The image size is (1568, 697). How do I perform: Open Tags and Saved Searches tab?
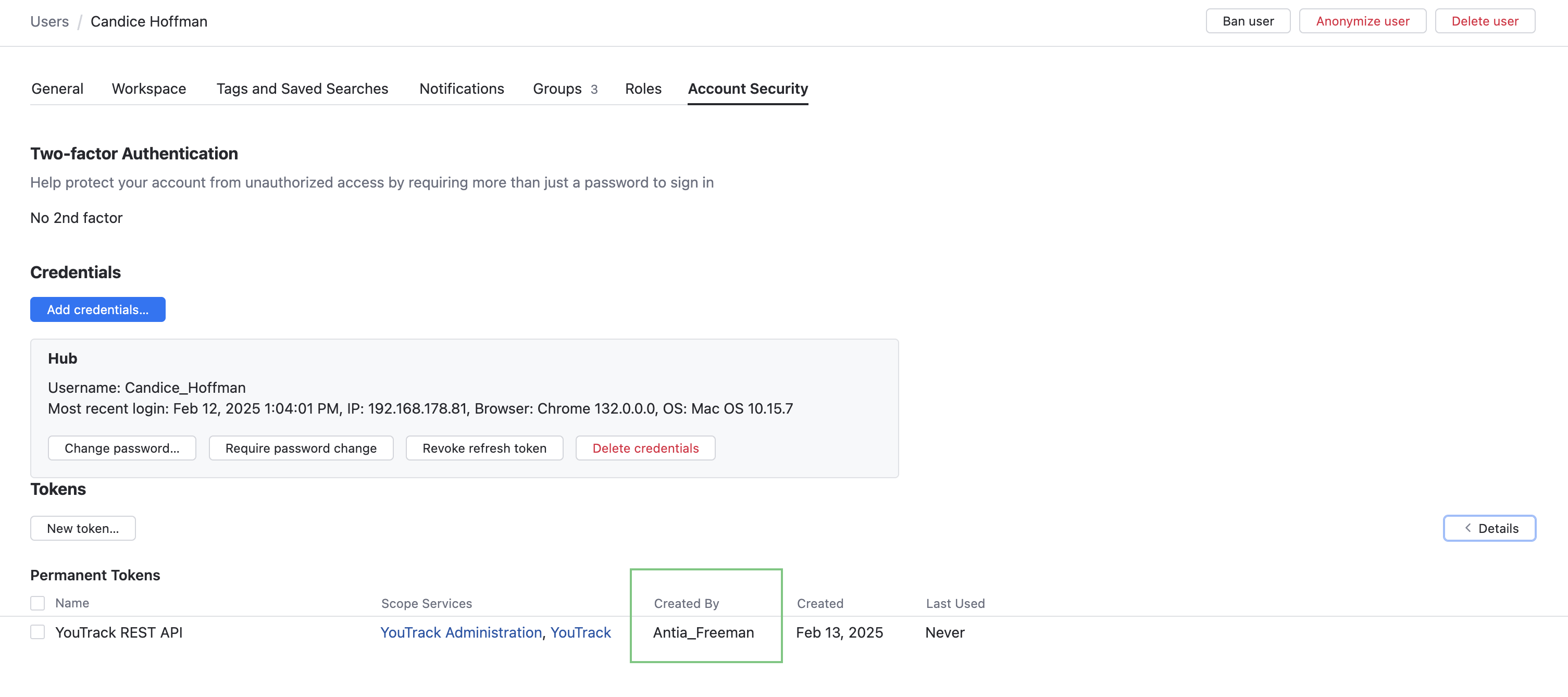coord(302,88)
